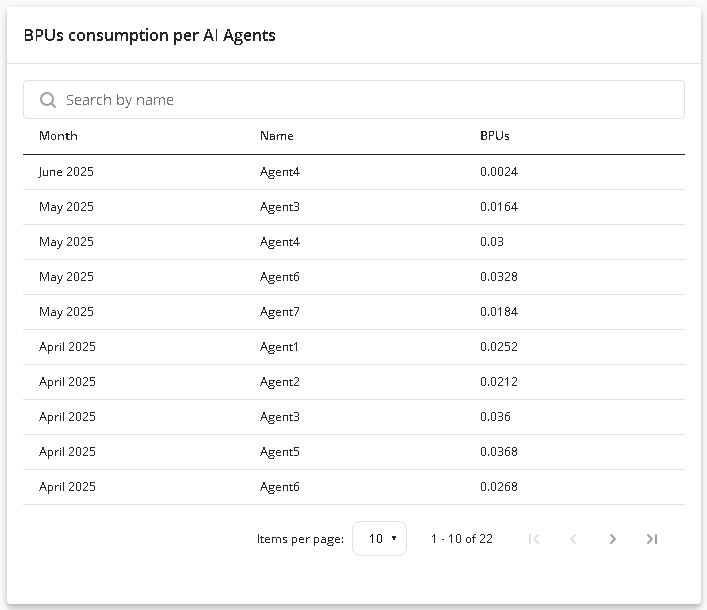Image resolution: width=707 pixels, height=610 pixels.
Task: Open the items per page dropdown
Action: point(379,539)
